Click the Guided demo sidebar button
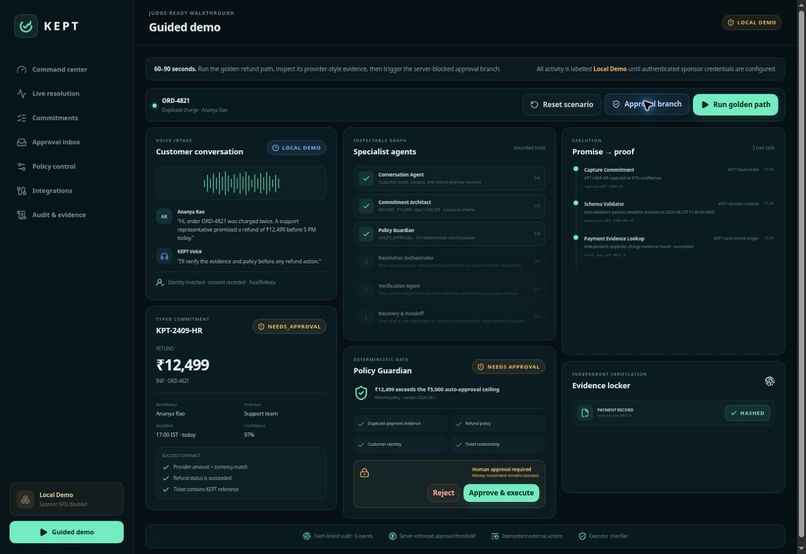This screenshot has height=554, width=806. [66, 532]
